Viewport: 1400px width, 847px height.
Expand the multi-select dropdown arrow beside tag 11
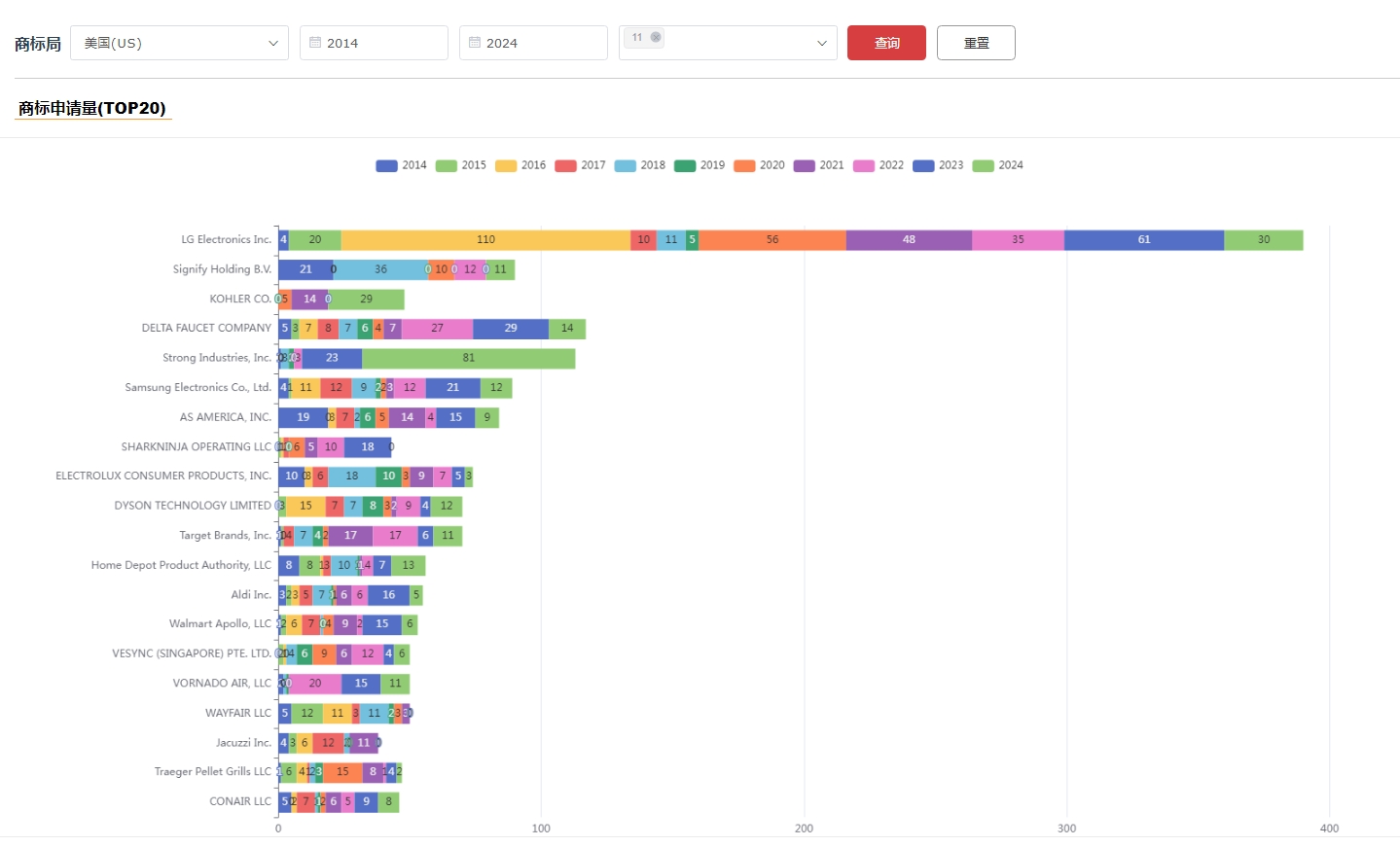point(821,43)
